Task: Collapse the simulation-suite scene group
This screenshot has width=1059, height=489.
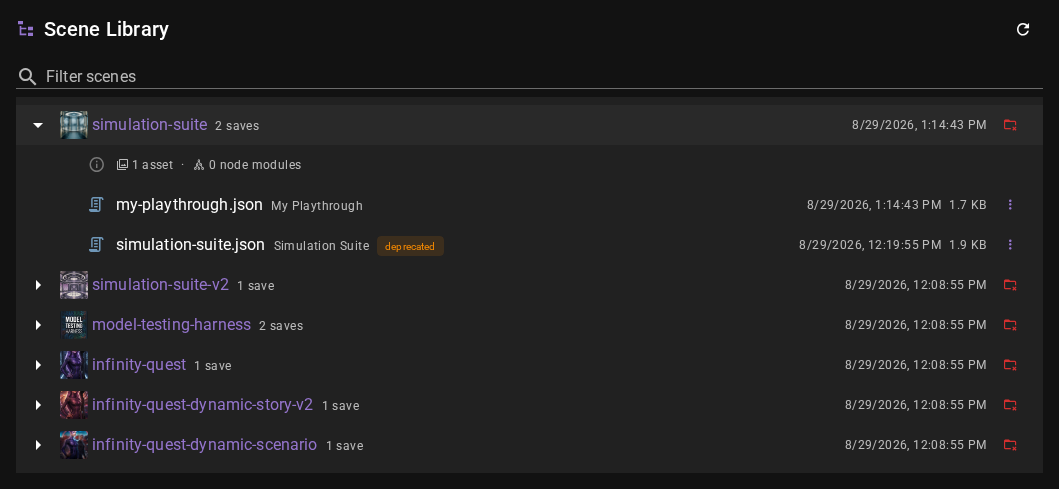Action: click(38, 125)
